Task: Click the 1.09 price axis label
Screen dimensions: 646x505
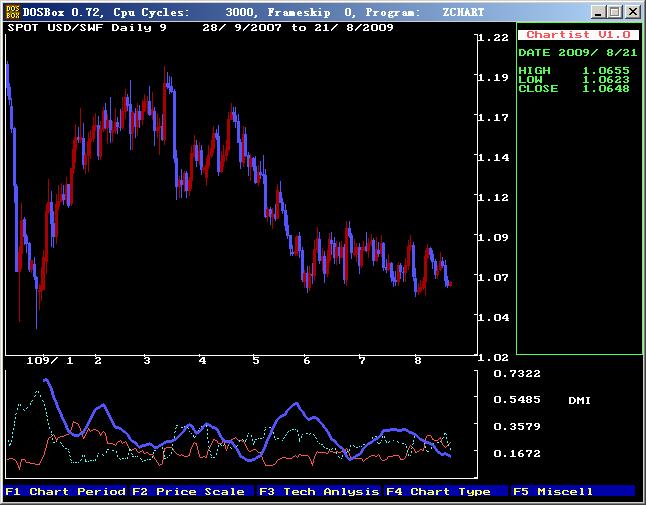Action: (x=493, y=237)
